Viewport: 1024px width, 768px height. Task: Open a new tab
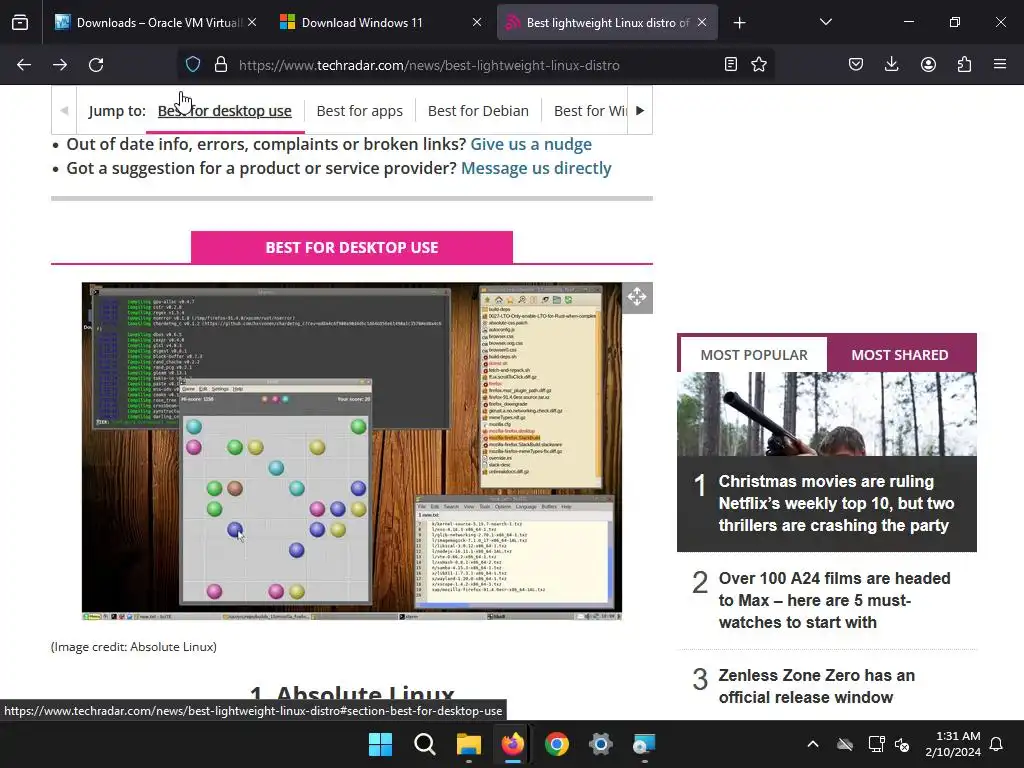[739, 23]
